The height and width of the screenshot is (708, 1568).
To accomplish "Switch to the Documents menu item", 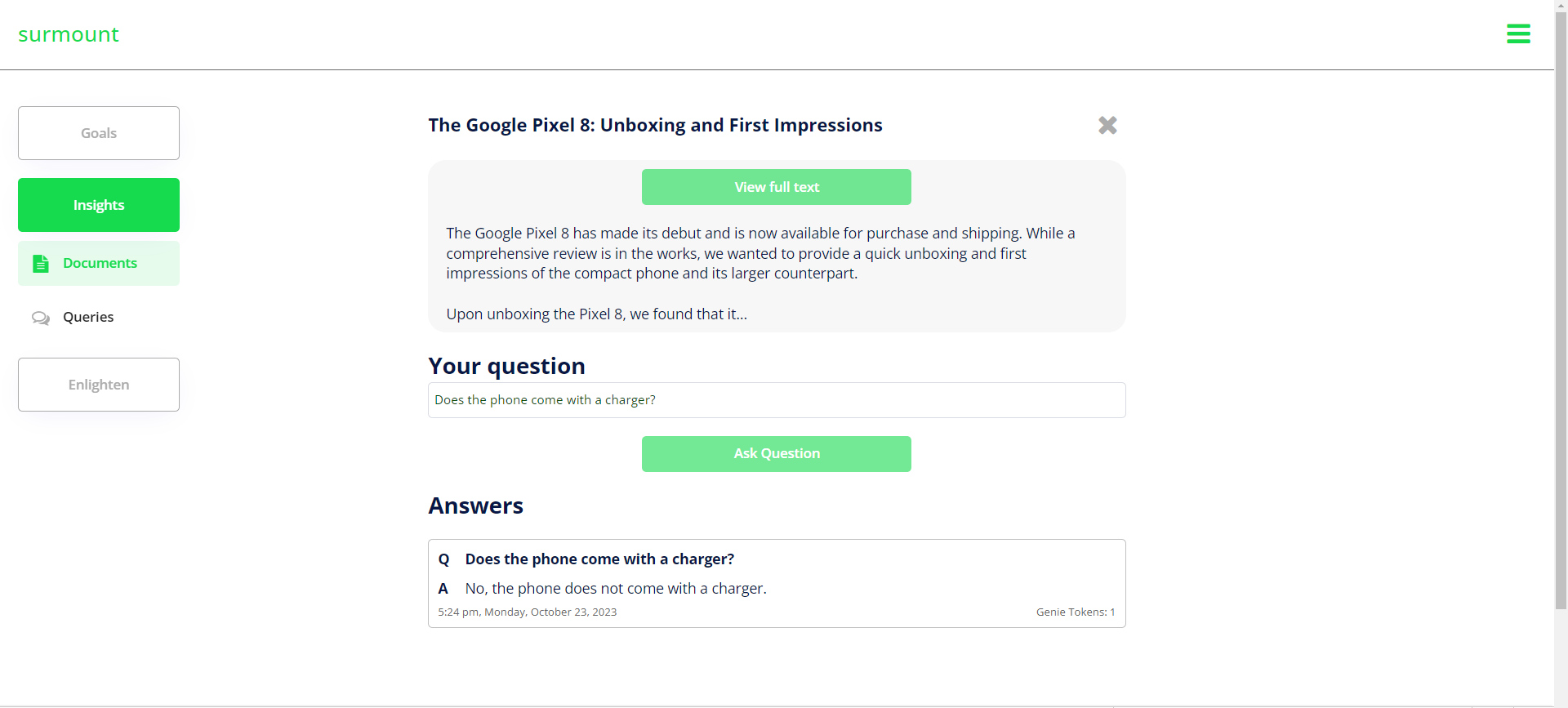I will pyautogui.click(x=100, y=263).
